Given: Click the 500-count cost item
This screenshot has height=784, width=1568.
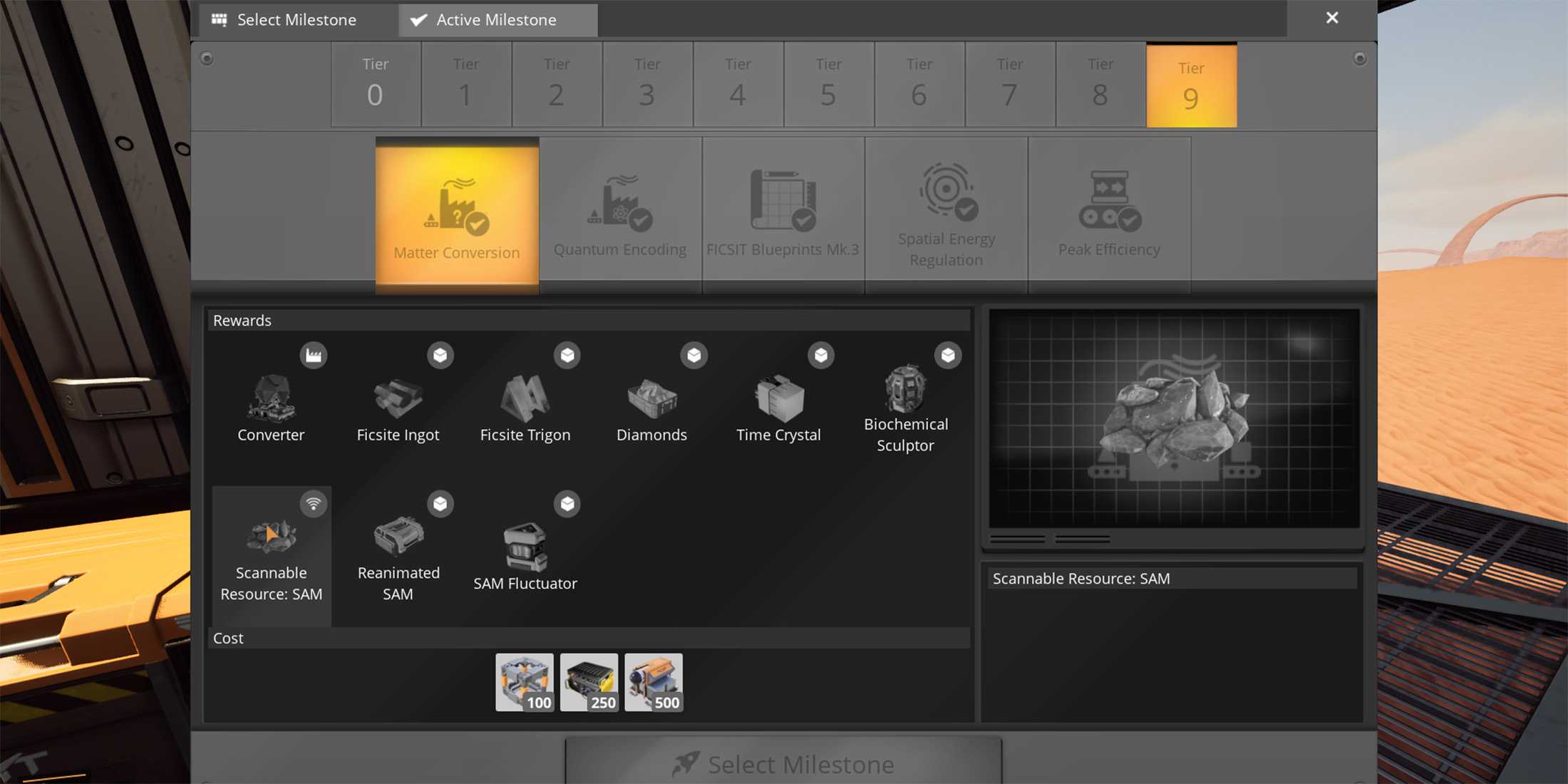Looking at the screenshot, I should (654, 682).
